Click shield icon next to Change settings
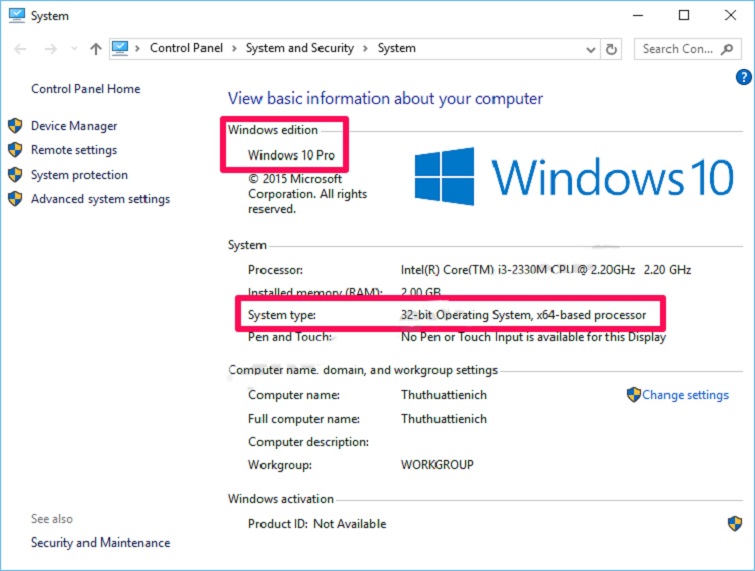Screen dimensions: 755x571 (x=634, y=394)
